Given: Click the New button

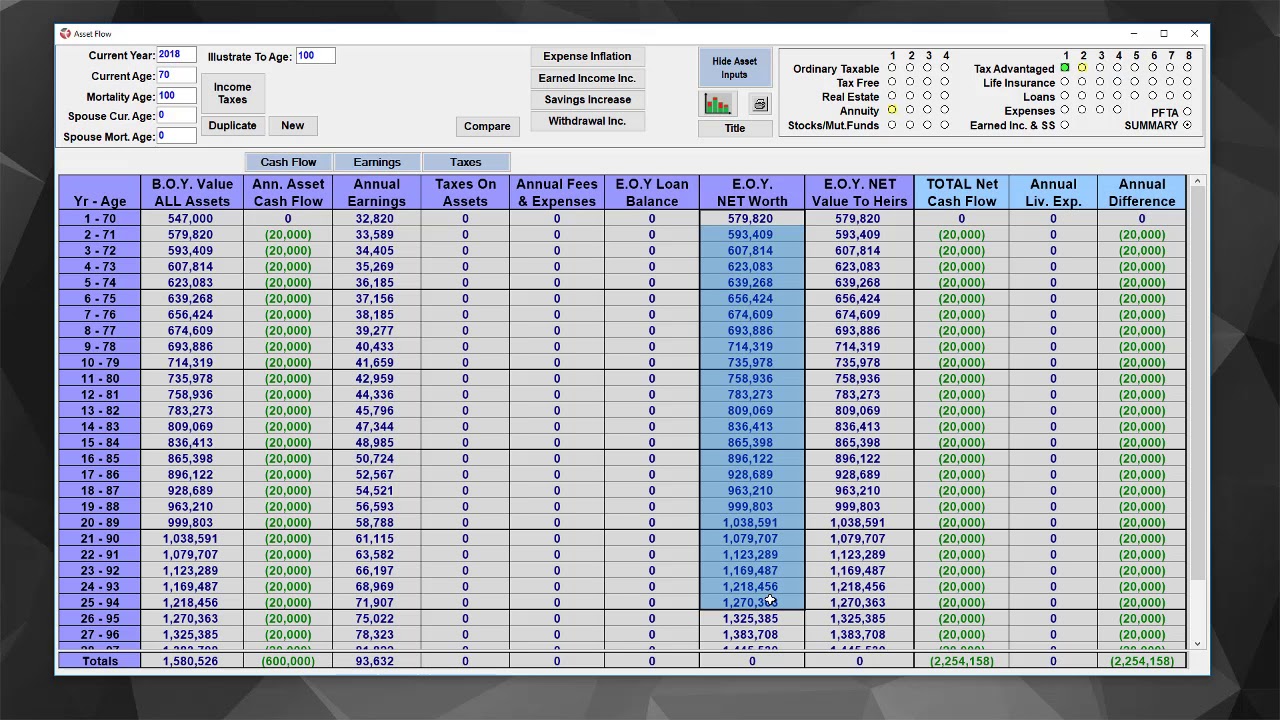Looking at the screenshot, I should coord(292,126).
